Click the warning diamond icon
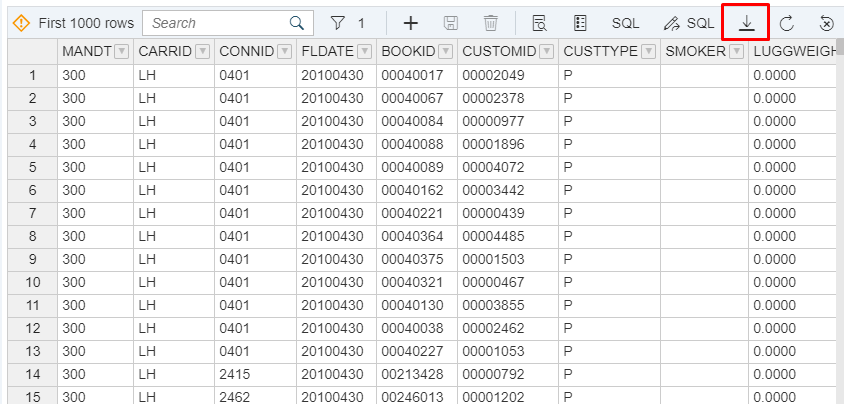The width and height of the screenshot is (844, 404). 20,23
